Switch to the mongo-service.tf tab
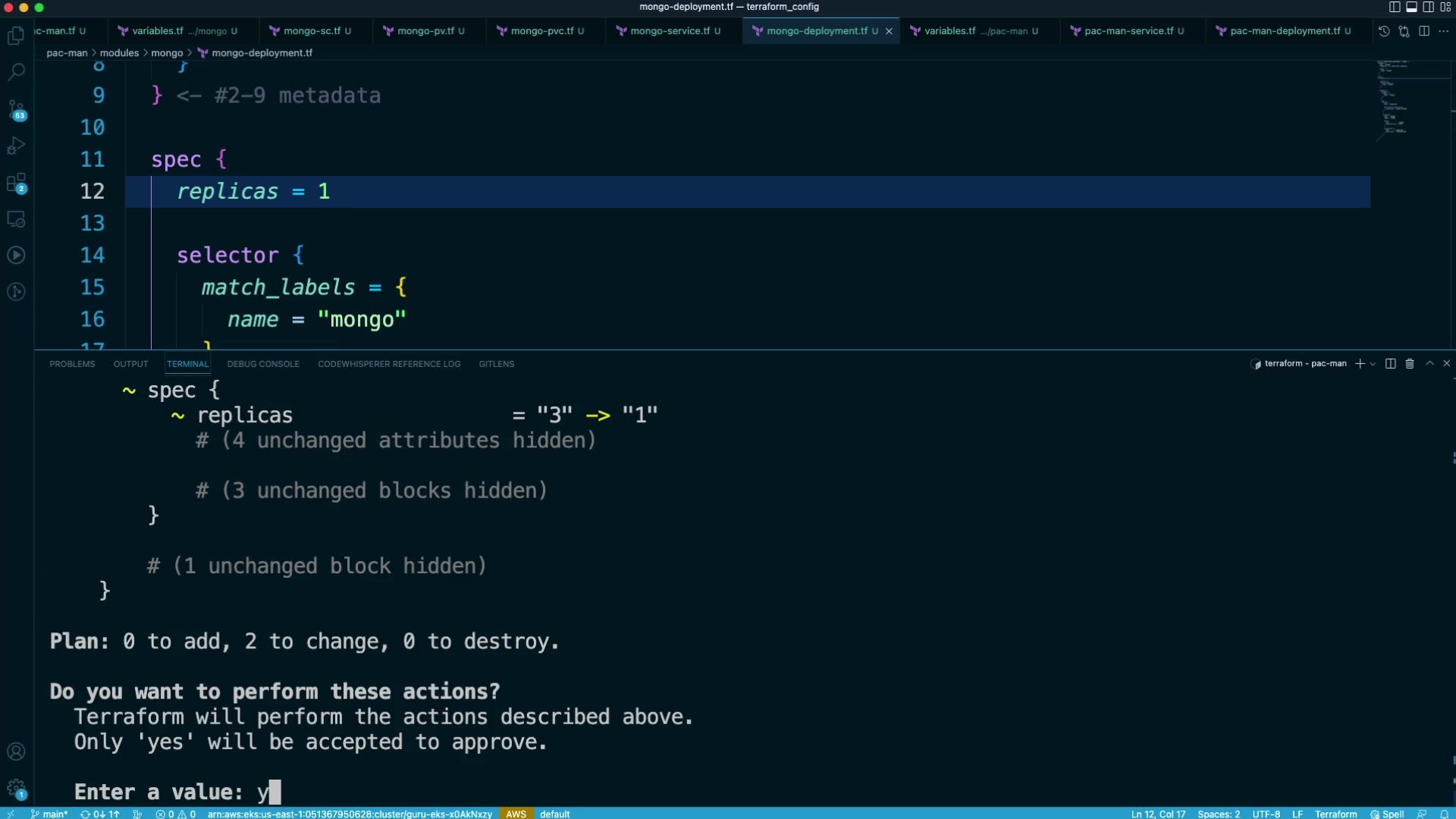 (670, 31)
